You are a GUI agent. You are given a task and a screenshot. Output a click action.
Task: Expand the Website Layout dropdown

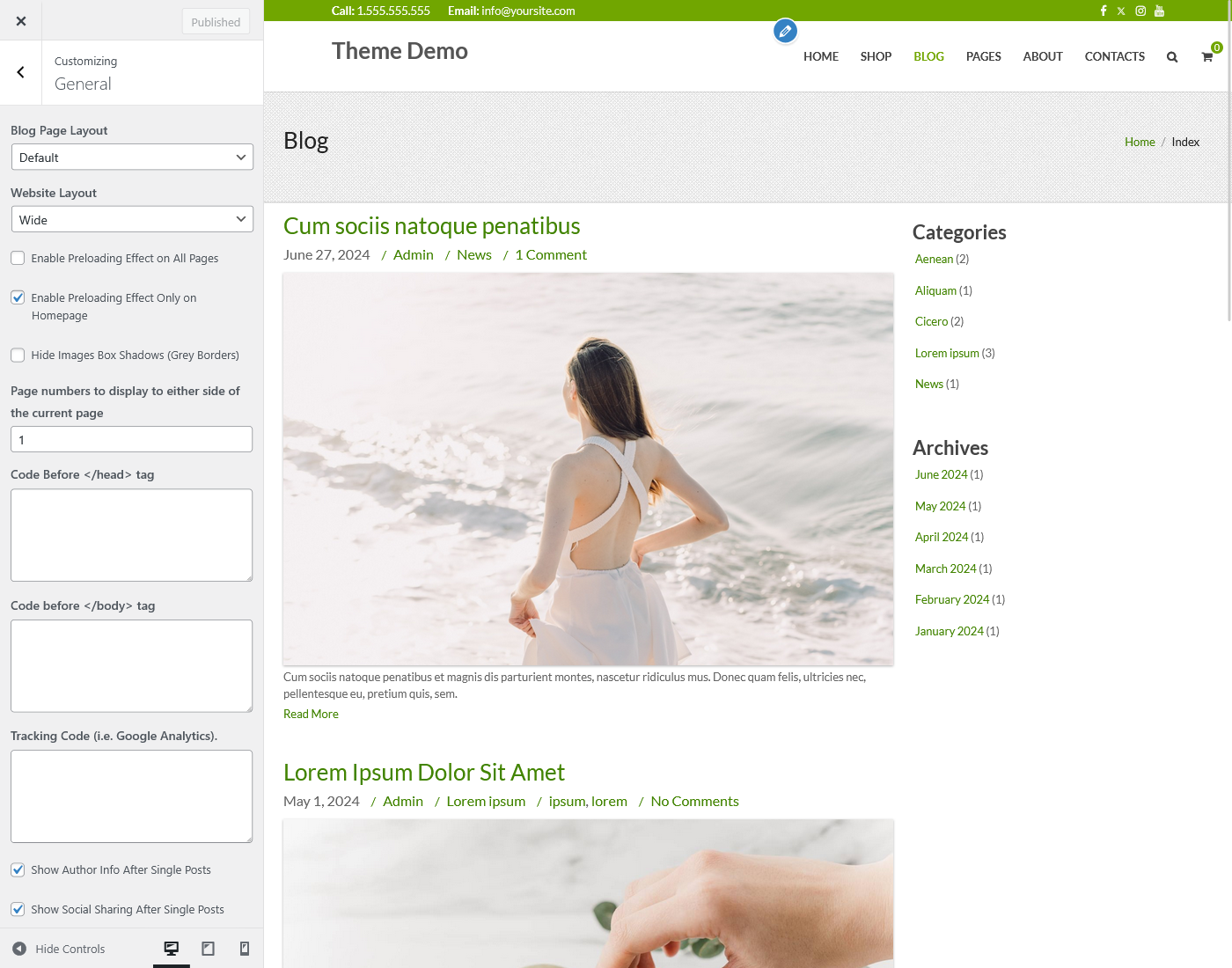pyautogui.click(x=132, y=220)
